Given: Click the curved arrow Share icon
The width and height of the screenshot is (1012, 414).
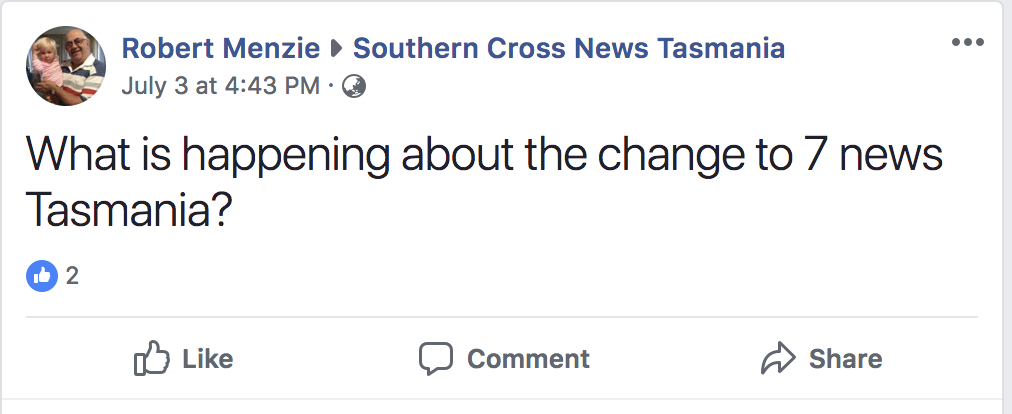Looking at the screenshot, I should 777,358.
